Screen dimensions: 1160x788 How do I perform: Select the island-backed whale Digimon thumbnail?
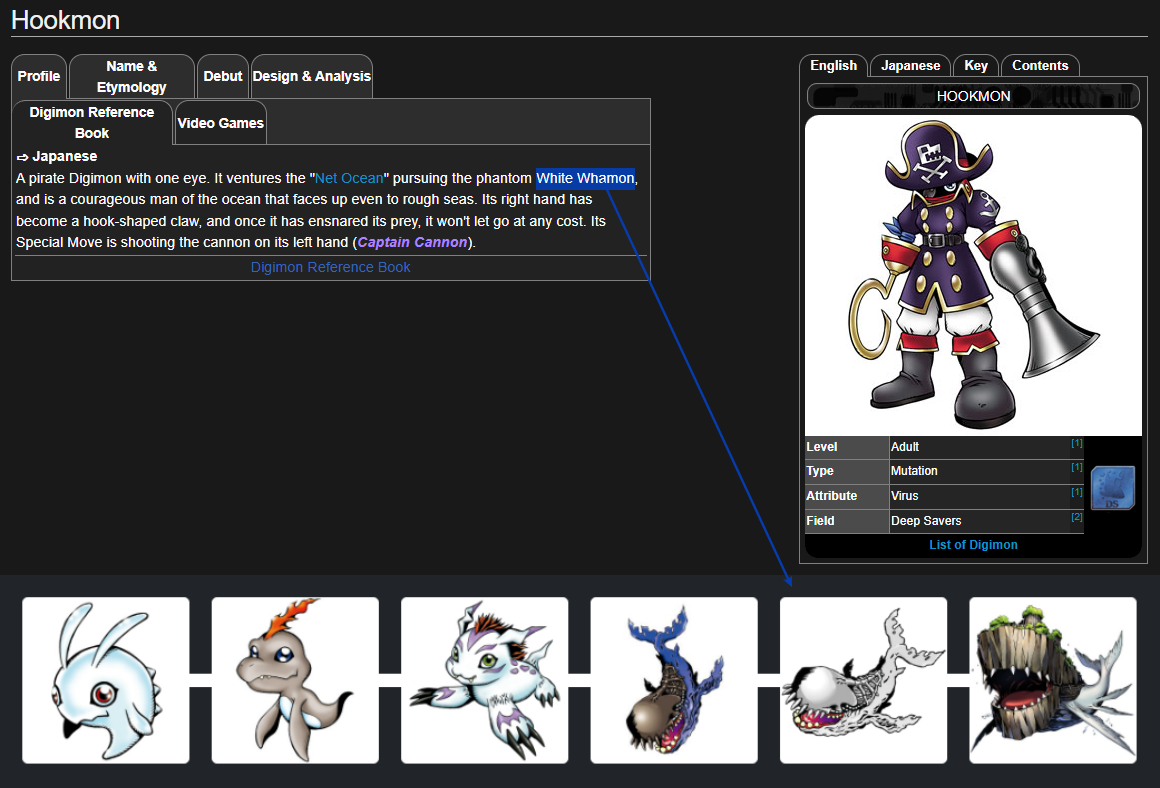point(1053,681)
